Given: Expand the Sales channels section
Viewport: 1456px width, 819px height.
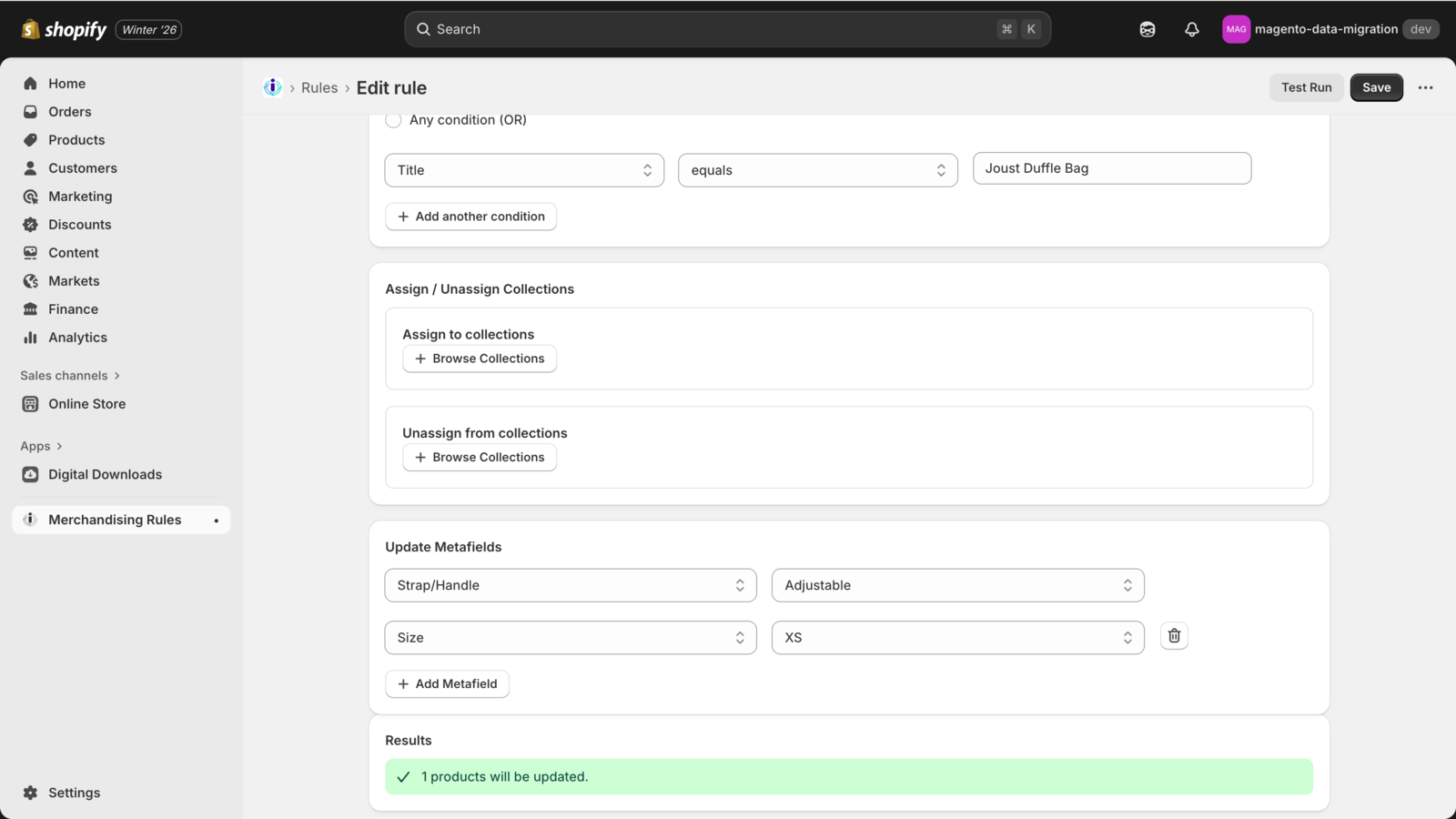Looking at the screenshot, I should (70, 376).
